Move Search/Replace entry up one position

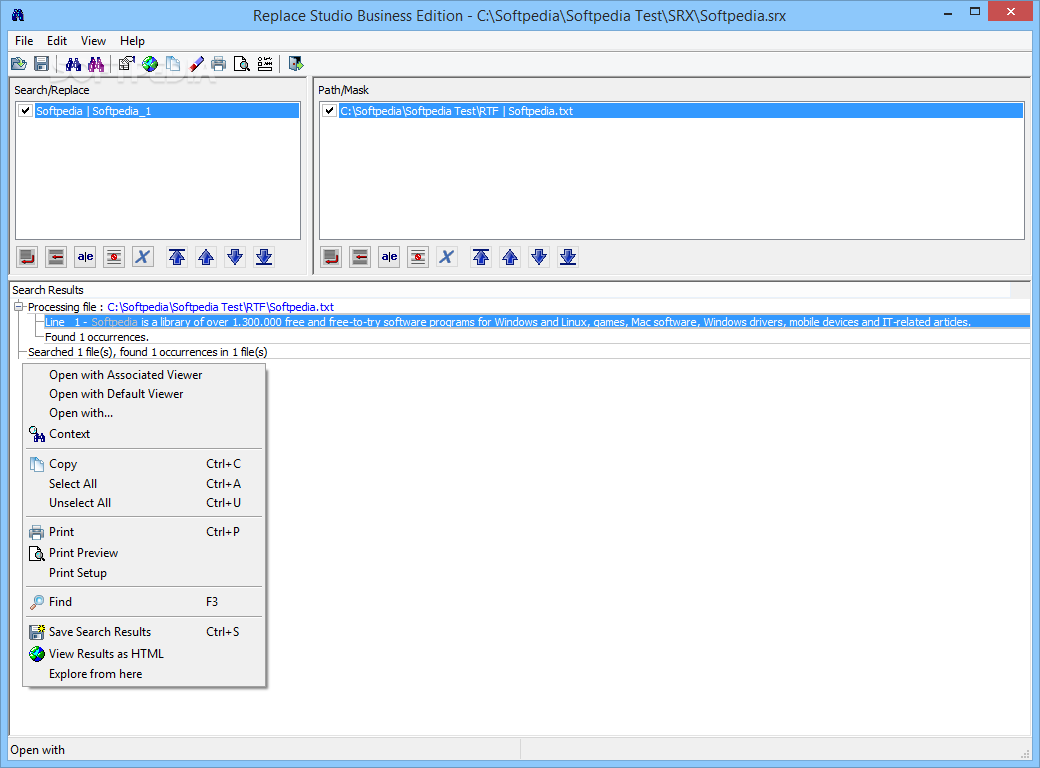(206, 257)
